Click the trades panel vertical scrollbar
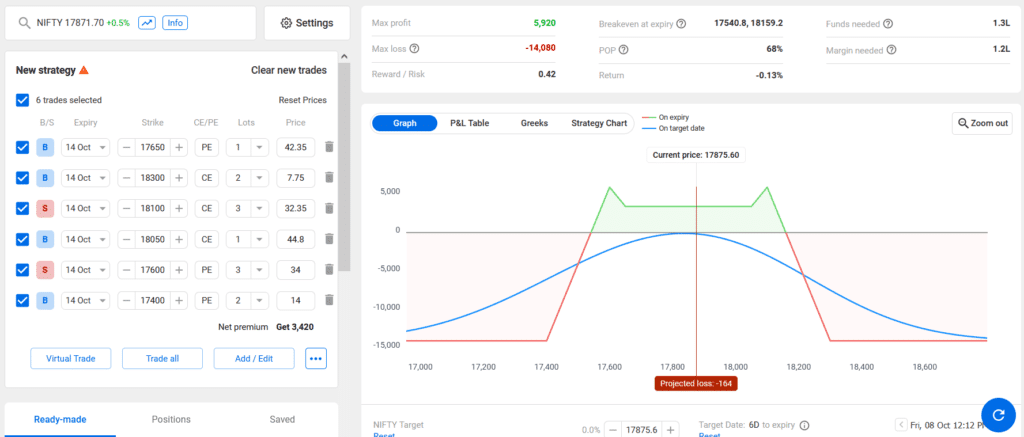 click(x=344, y=167)
